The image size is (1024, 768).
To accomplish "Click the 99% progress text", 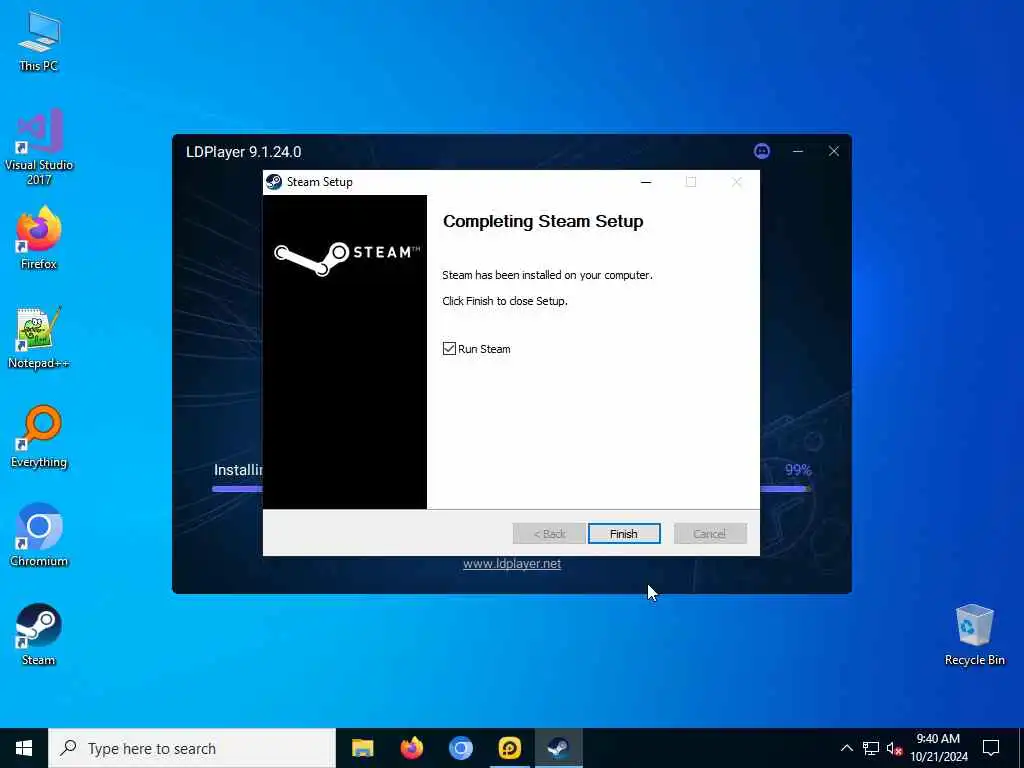I will 798,470.
